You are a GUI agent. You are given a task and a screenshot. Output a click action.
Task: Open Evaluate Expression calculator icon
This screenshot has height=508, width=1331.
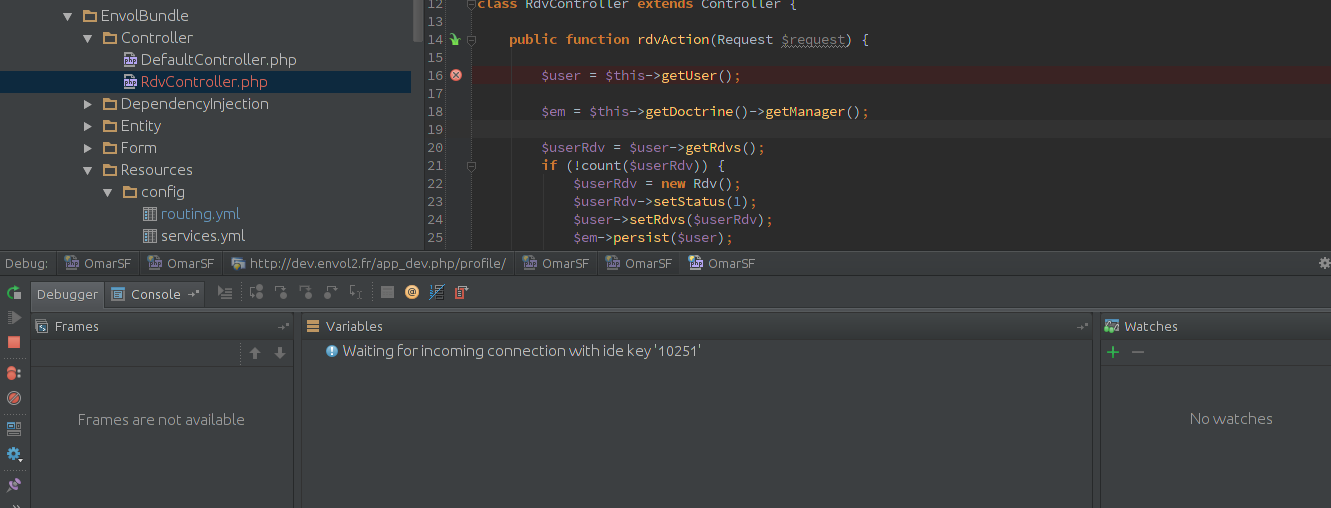[x=387, y=292]
